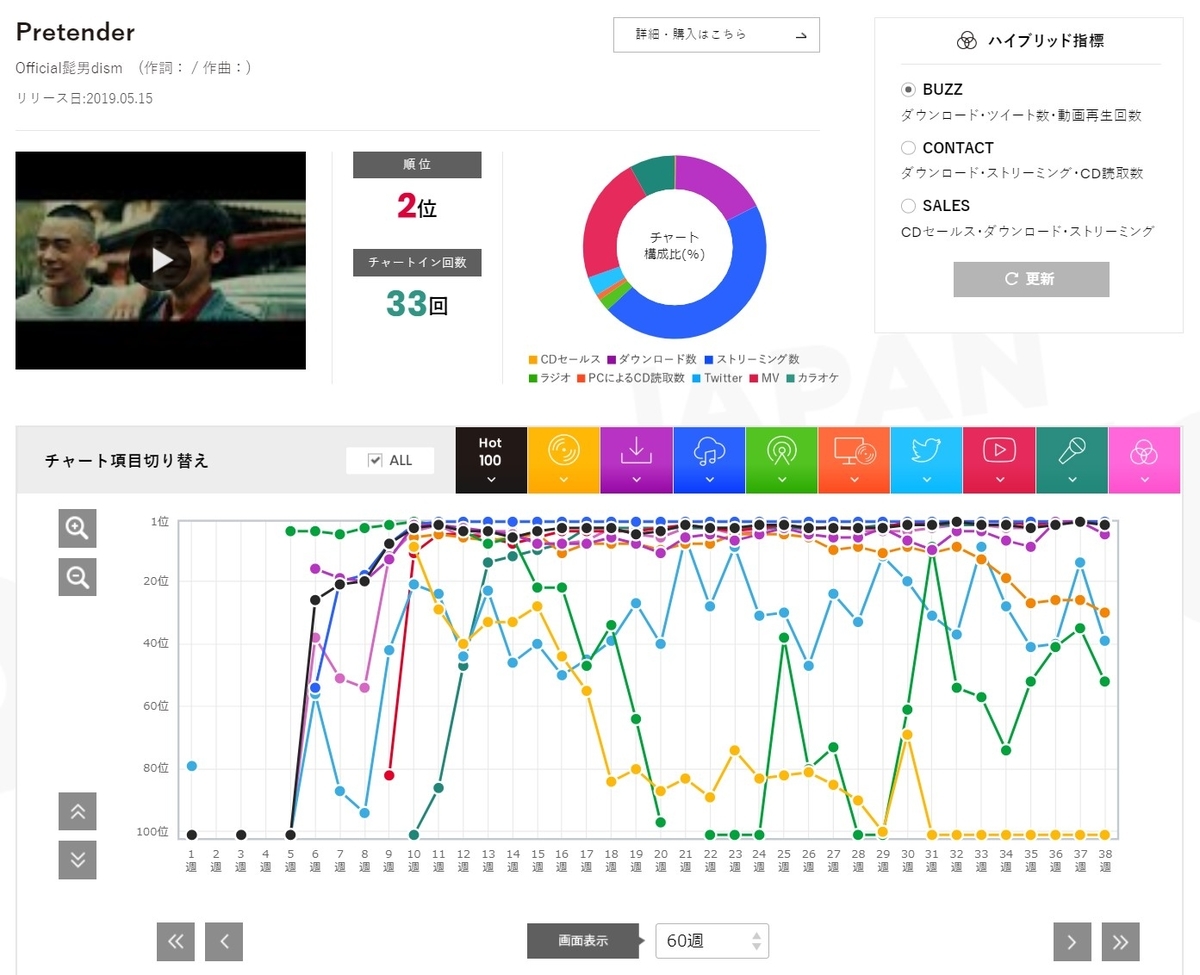Select the CONTACT radio option
This screenshot has width=1200, height=975.
[908, 148]
